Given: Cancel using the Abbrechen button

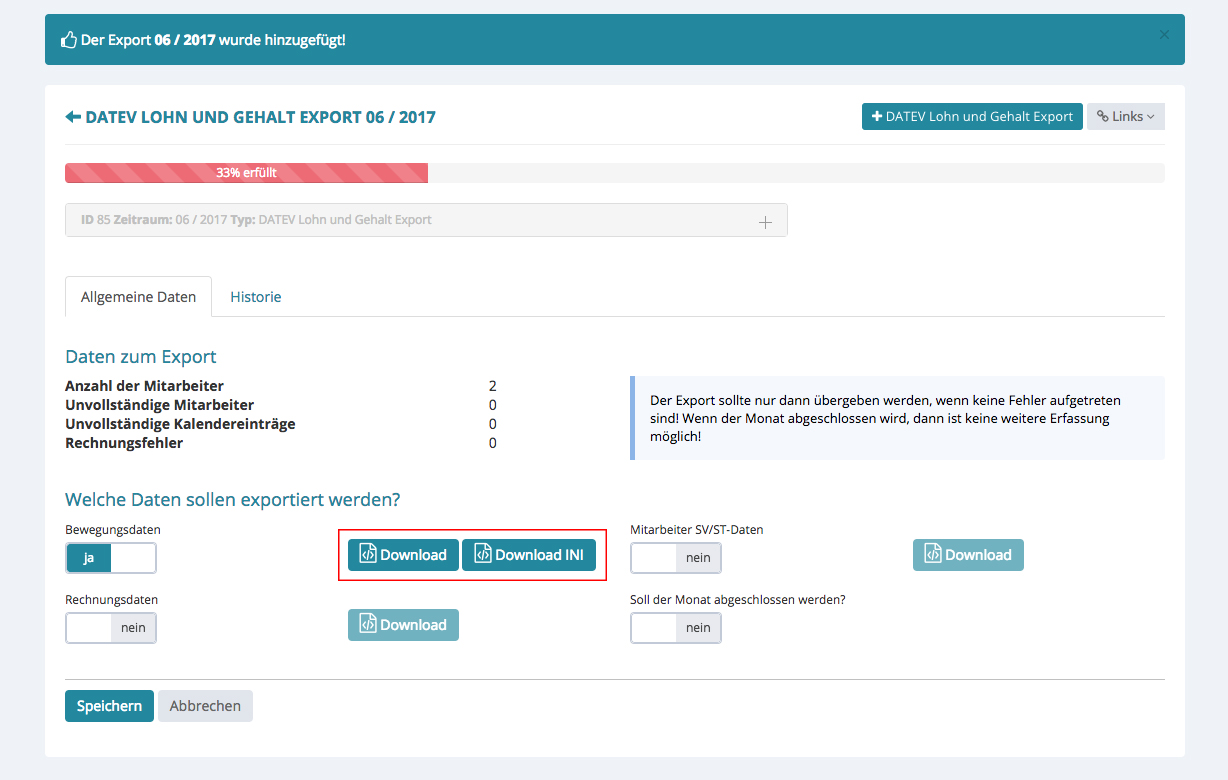Looking at the screenshot, I should pyautogui.click(x=205, y=706).
